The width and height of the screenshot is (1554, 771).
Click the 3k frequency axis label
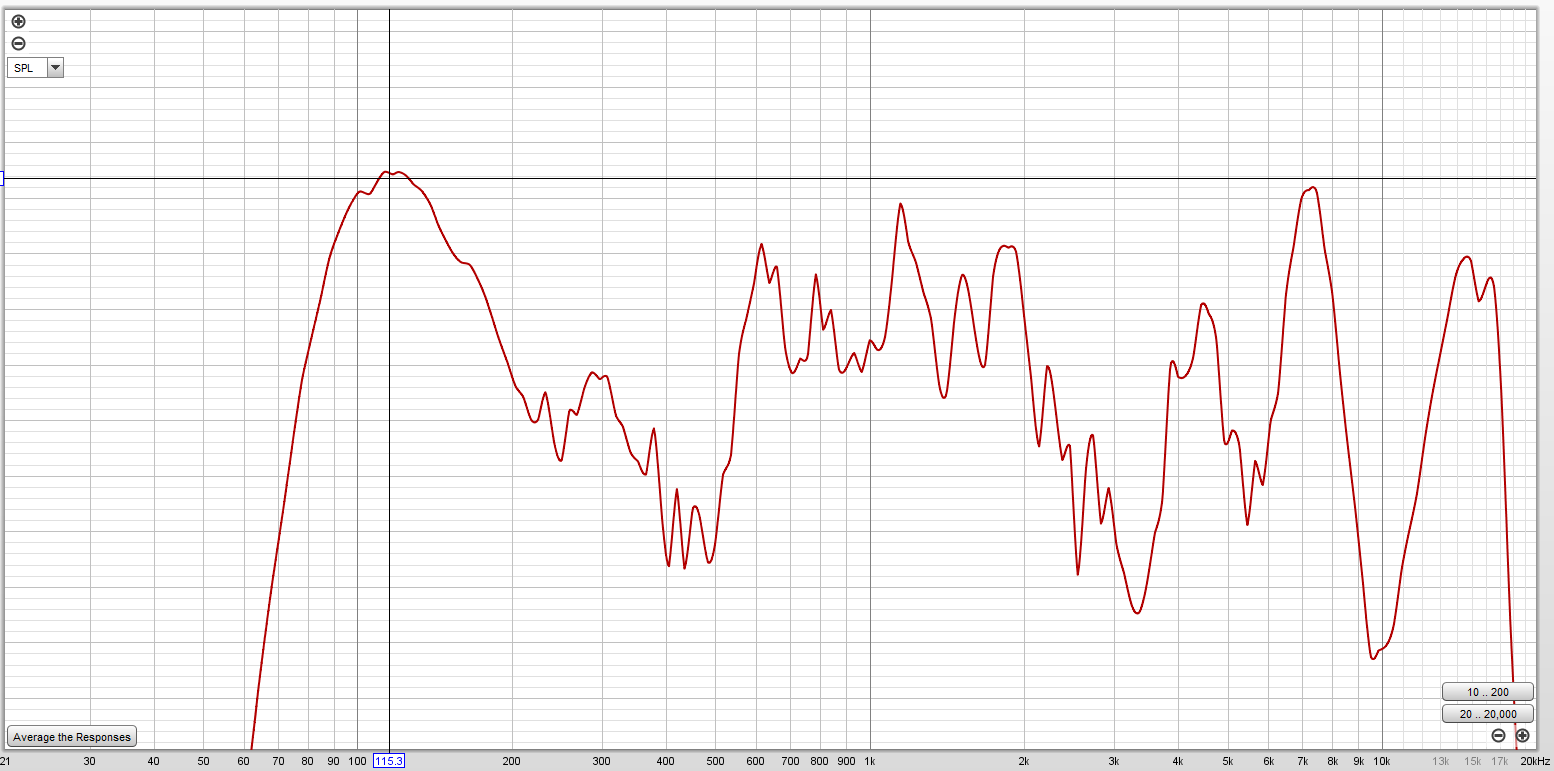click(1114, 762)
